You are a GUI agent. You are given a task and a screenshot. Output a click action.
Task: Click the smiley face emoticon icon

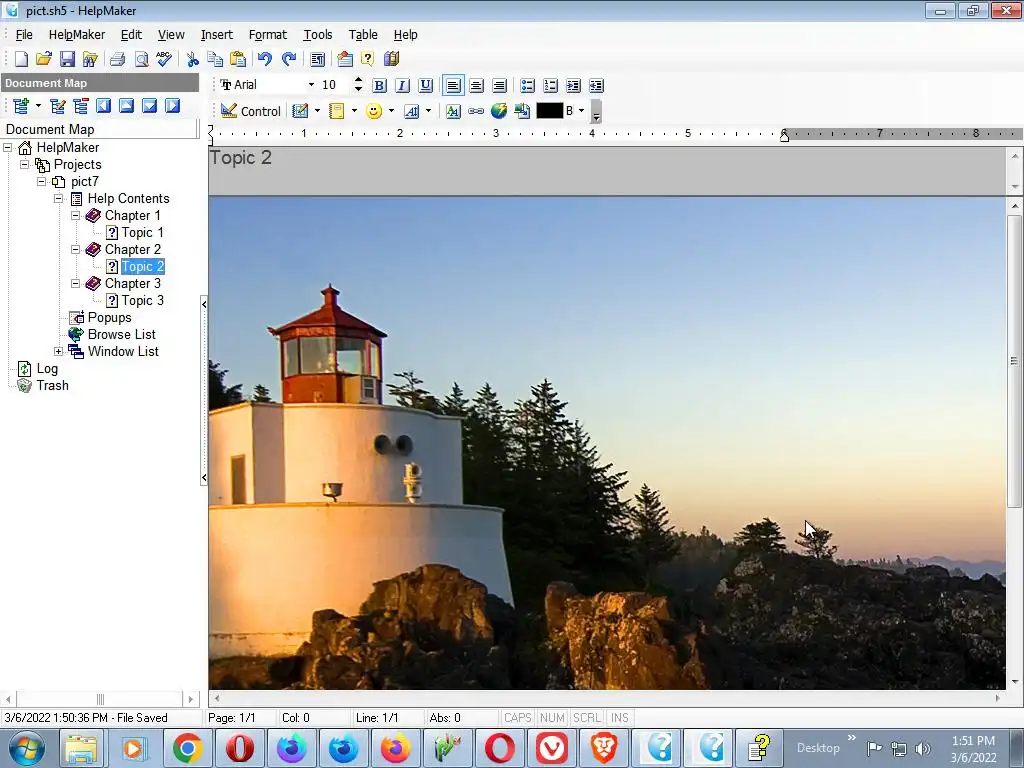(x=374, y=111)
